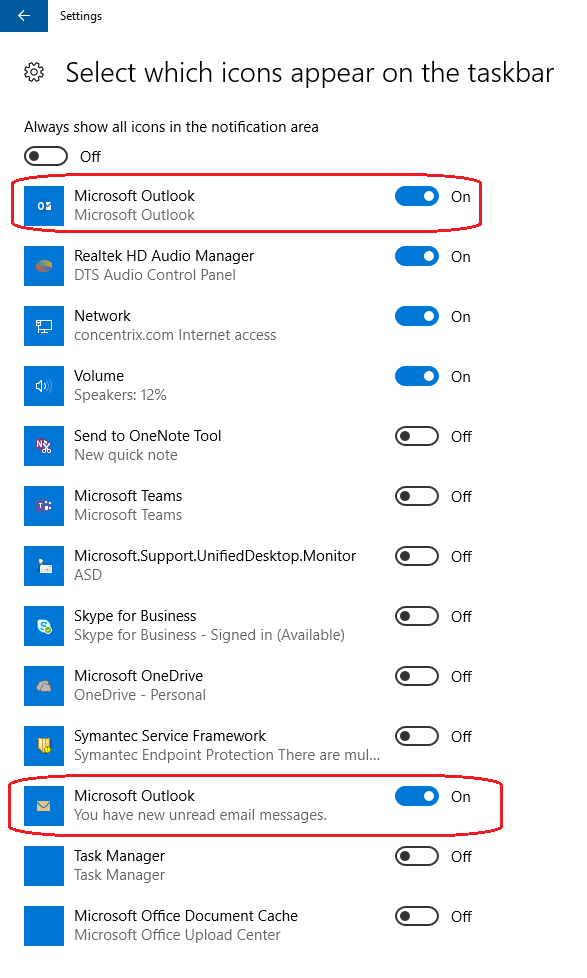587x978 pixels.
Task: Go back using the arrow button
Action: (24, 16)
